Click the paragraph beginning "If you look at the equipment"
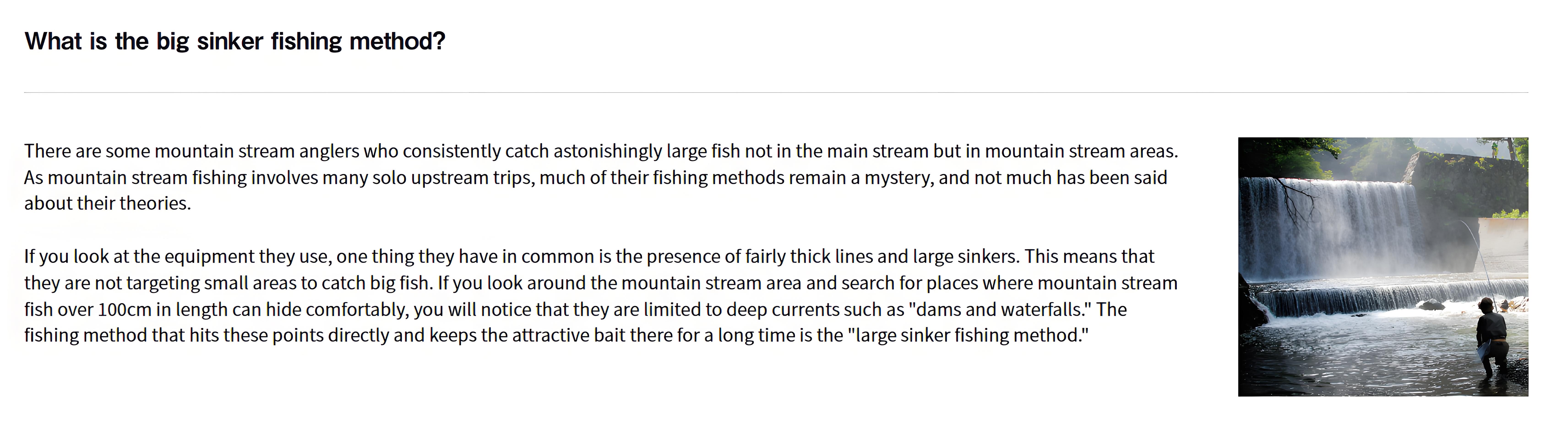Screen dimensions: 1568x436 point(601,296)
